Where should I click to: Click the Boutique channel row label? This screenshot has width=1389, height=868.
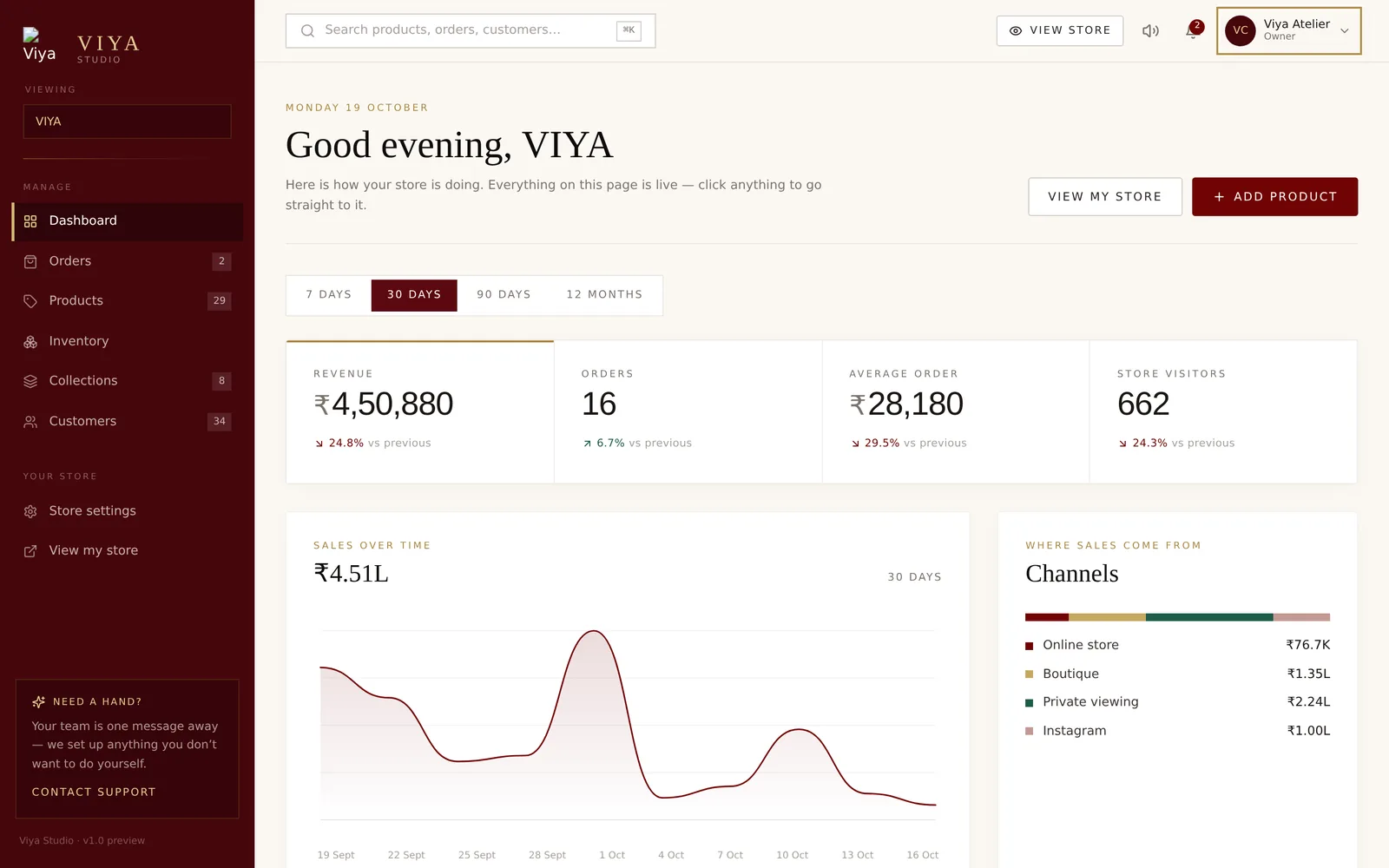(1070, 674)
